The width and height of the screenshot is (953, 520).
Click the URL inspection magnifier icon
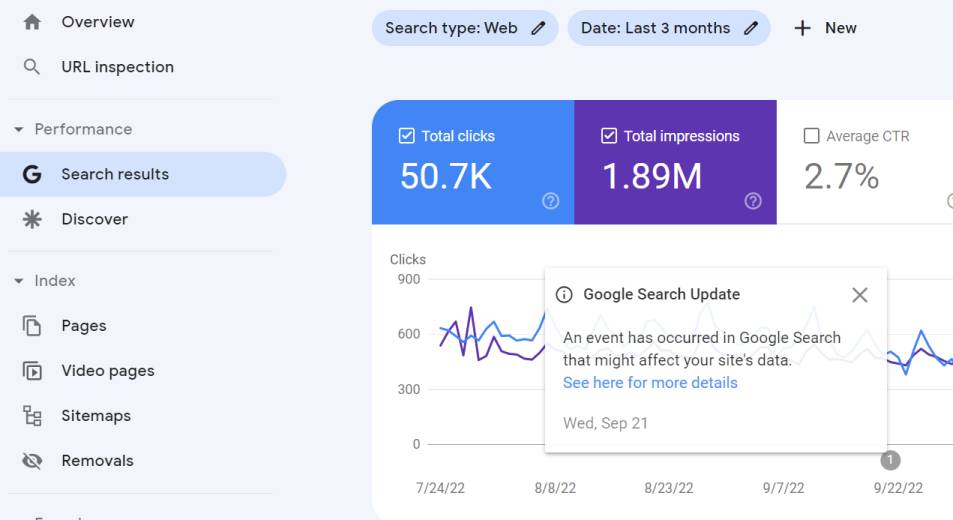(32, 67)
